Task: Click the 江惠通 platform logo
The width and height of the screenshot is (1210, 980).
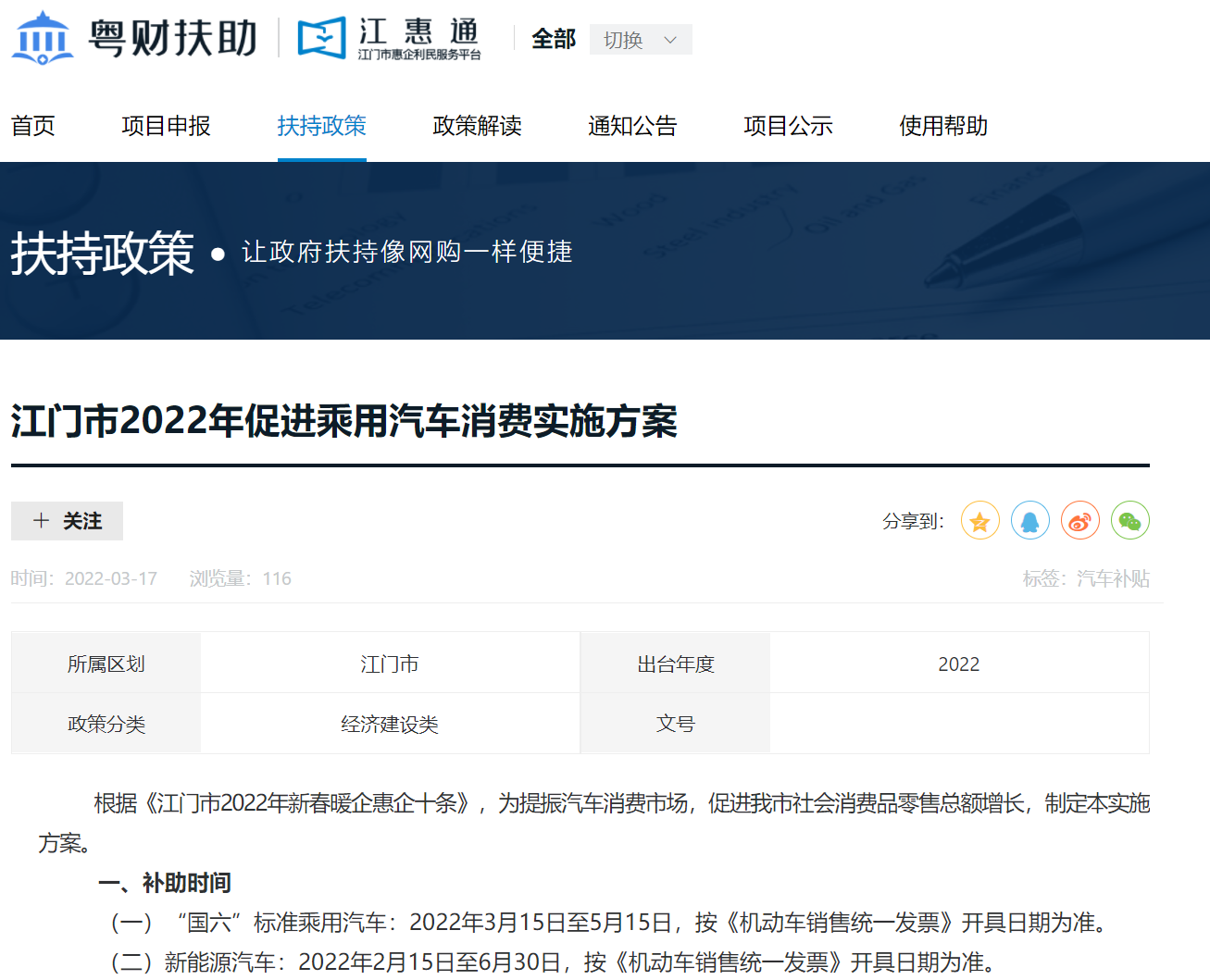Action: [x=389, y=39]
